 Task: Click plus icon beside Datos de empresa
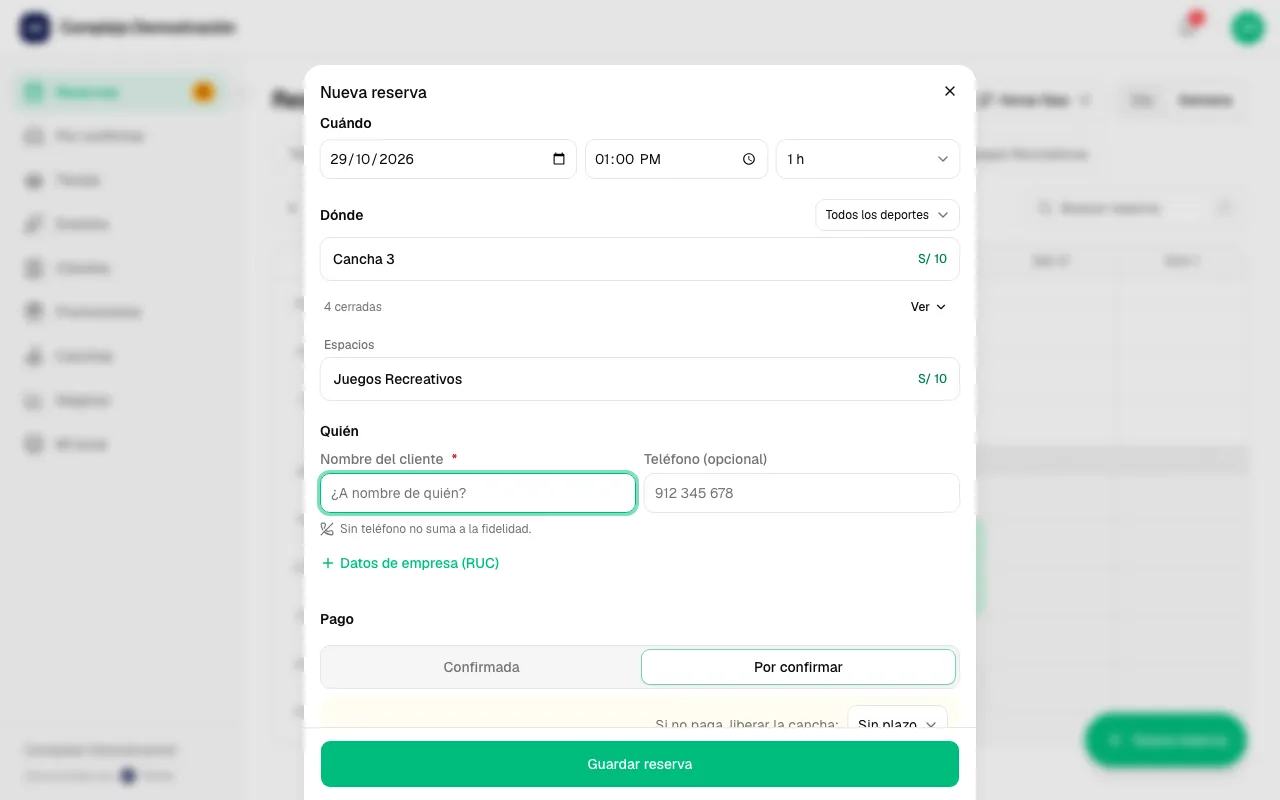[x=327, y=563]
